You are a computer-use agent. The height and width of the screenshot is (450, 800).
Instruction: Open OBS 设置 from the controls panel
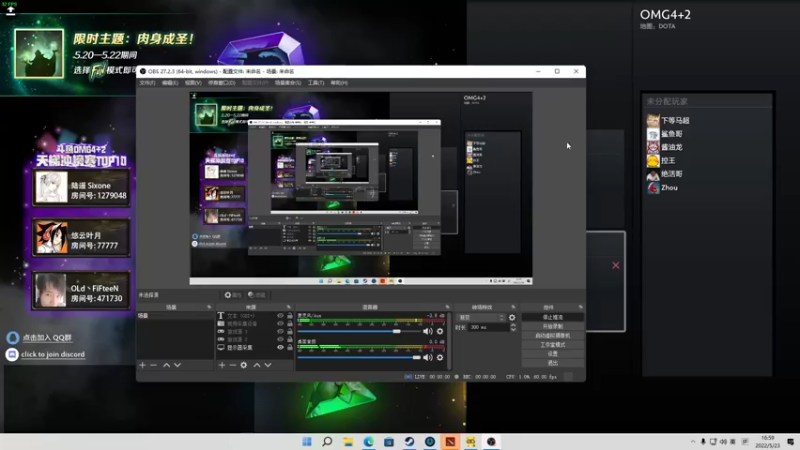coord(553,354)
